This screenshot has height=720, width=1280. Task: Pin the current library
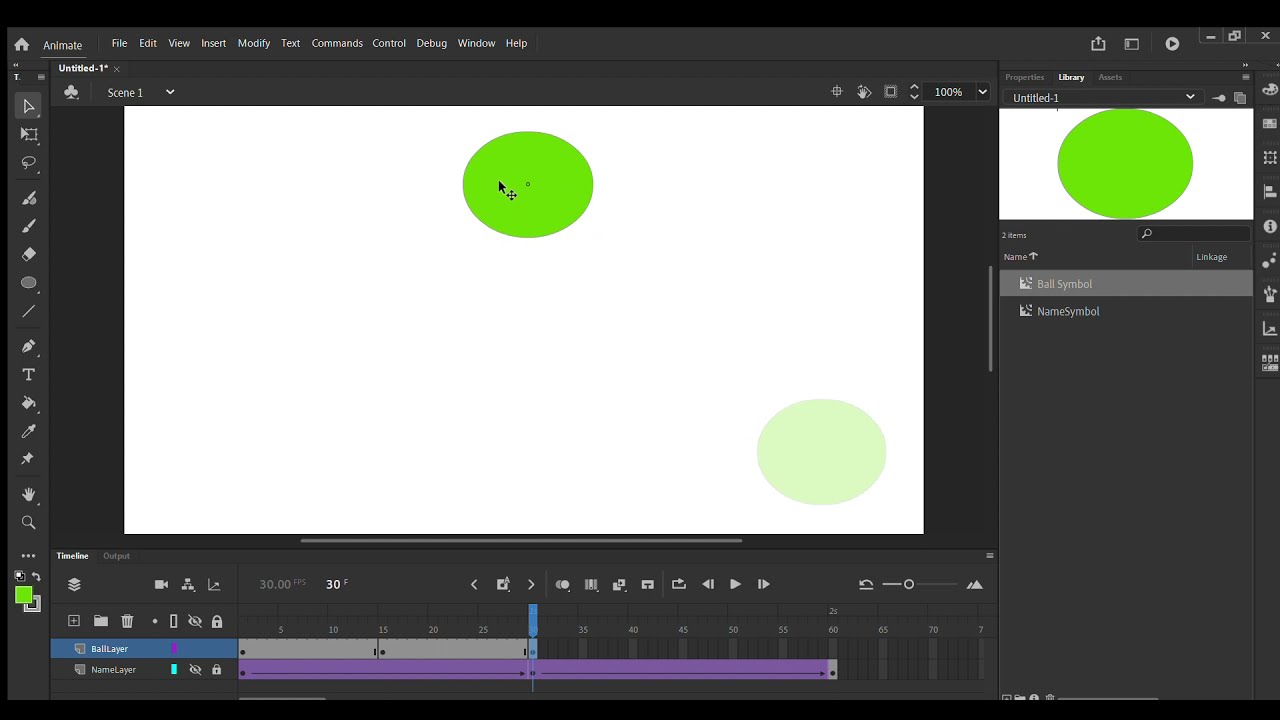(x=1219, y=98)
